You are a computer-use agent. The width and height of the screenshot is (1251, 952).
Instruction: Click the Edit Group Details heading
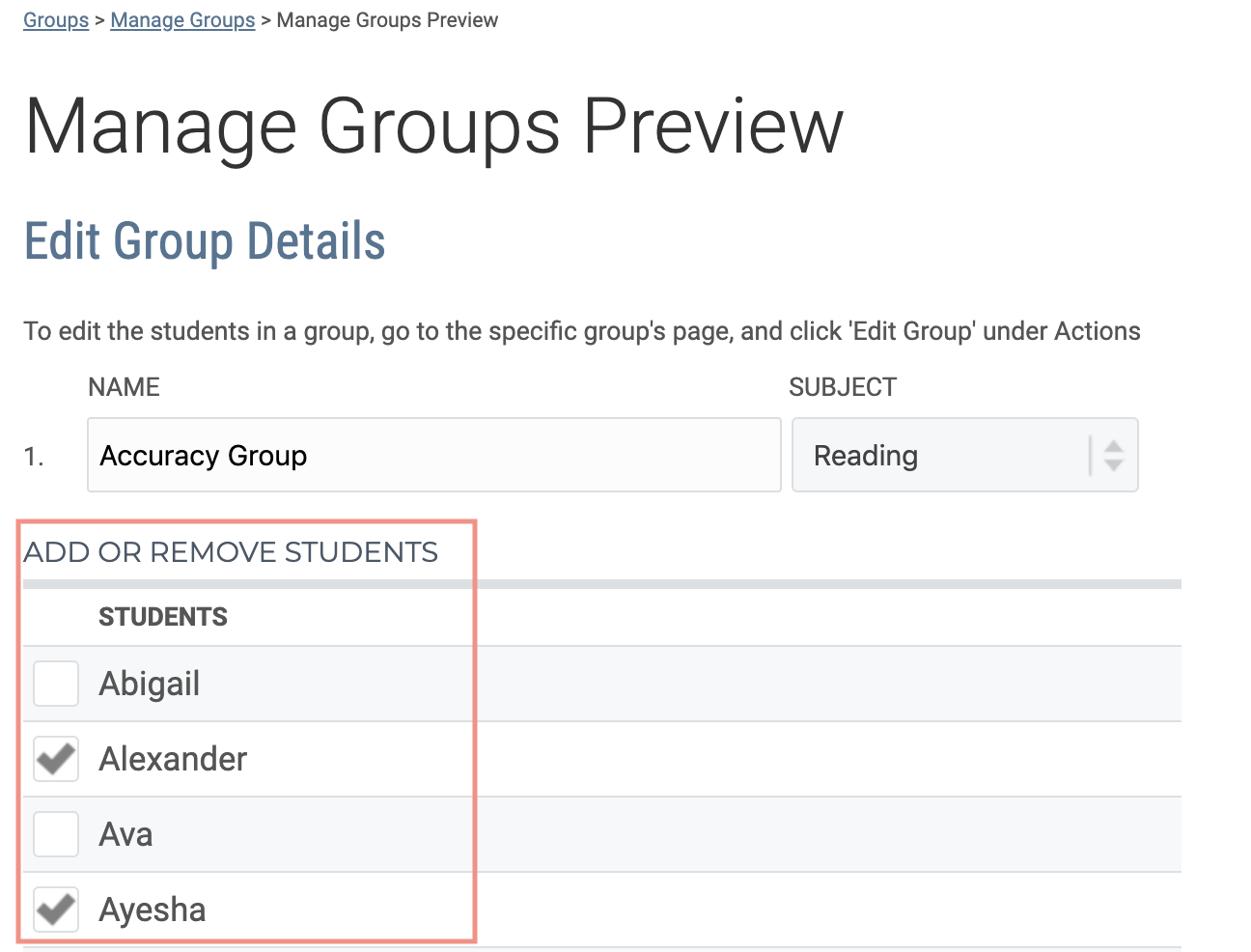click(205, 241)
